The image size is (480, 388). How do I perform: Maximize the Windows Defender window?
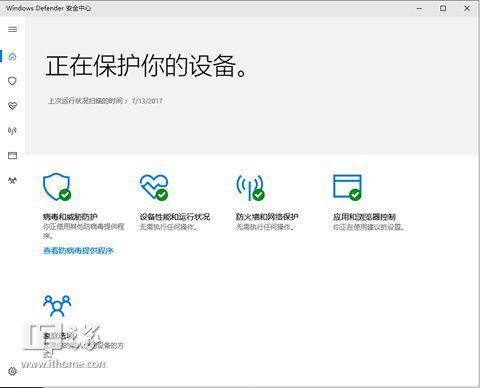coord(443,8)
